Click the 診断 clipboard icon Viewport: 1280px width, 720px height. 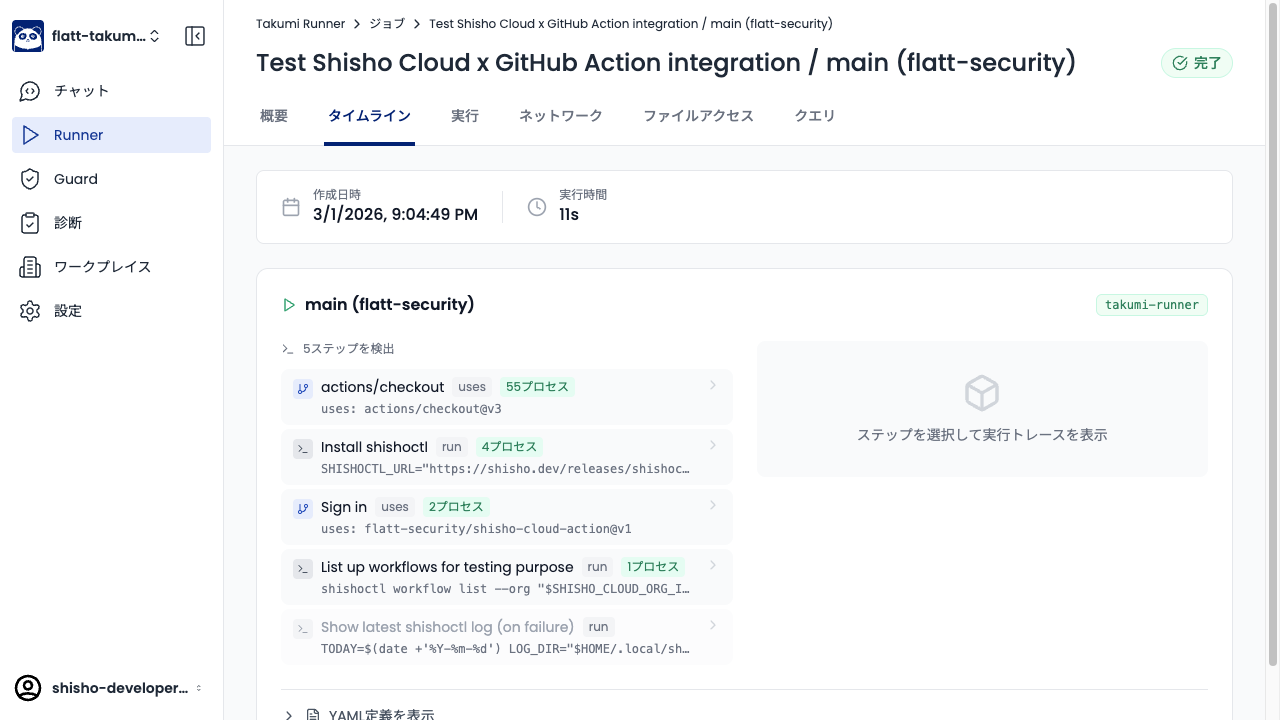[30, 223]
